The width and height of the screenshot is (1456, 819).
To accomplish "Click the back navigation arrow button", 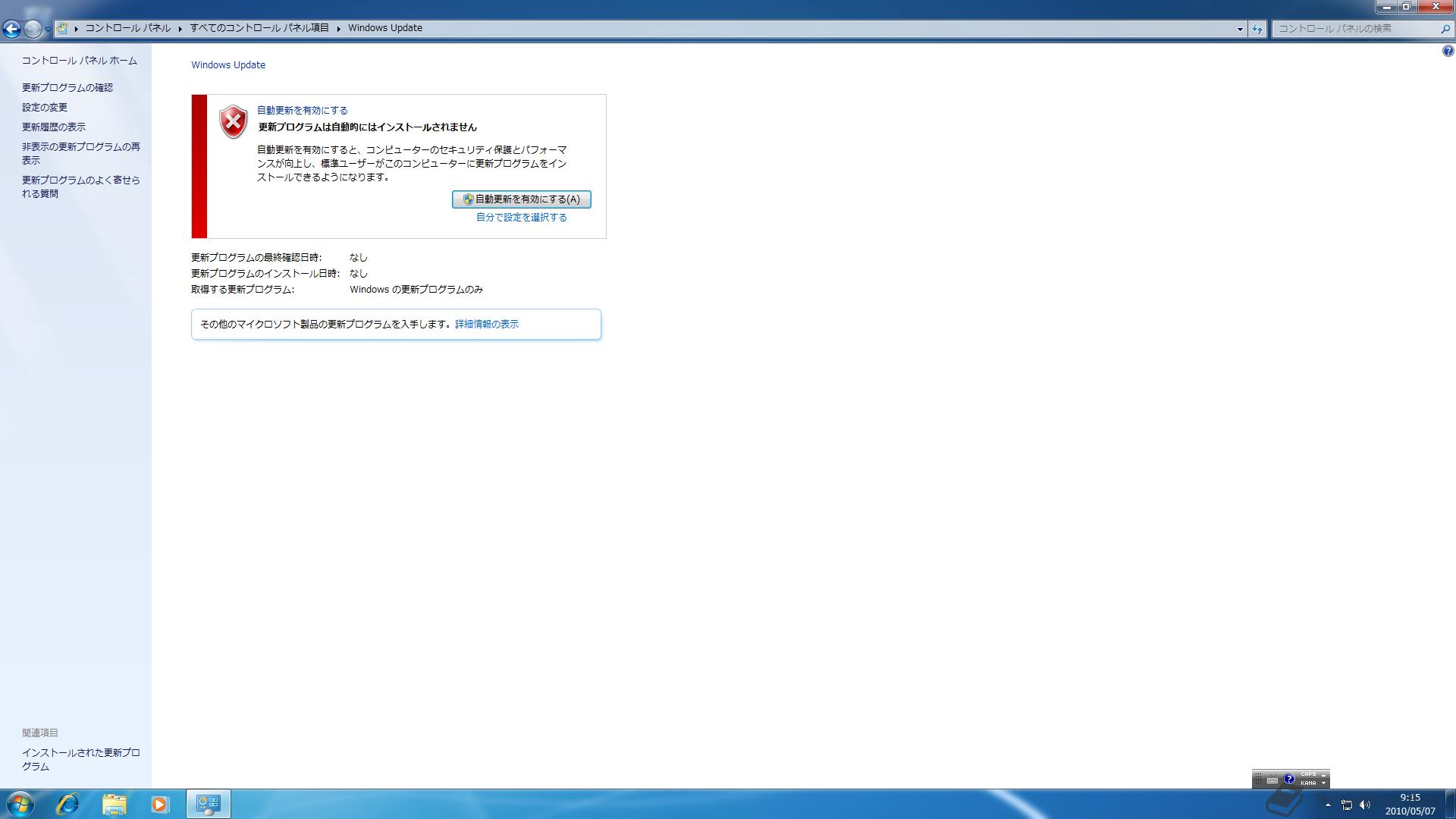I will [x=11, y=29].
